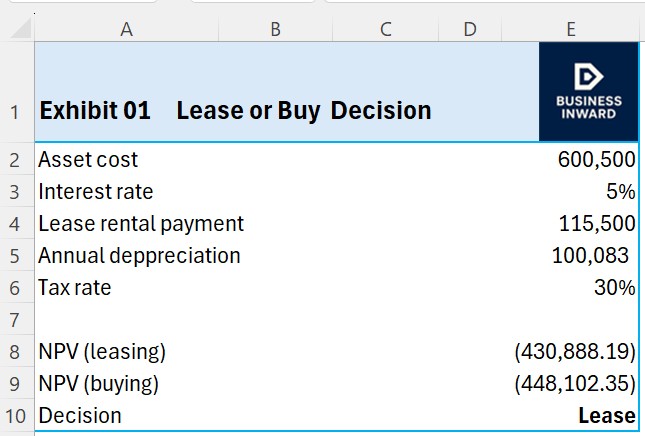The image size is (645, 436).
Task: Select the 30% tax rate cell
Action: point(614,288)
